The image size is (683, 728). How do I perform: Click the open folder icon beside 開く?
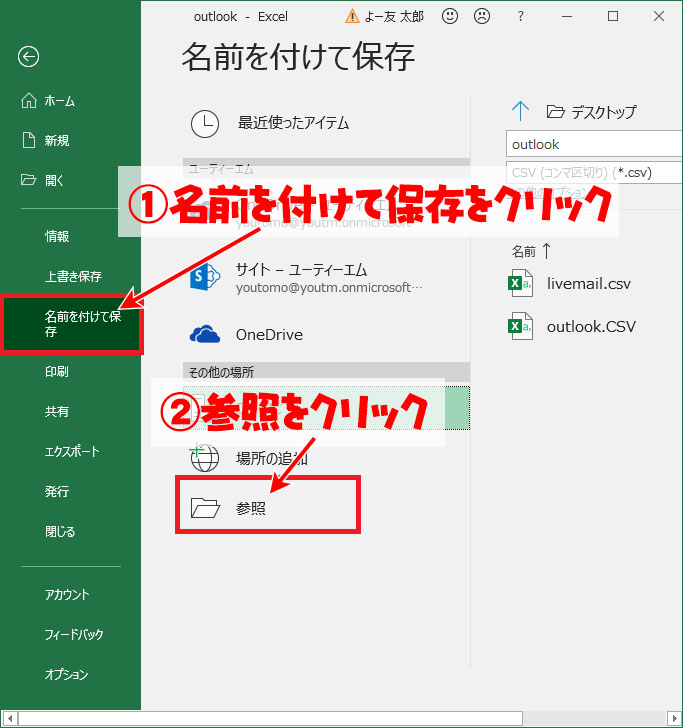click(x=28, y=180)
